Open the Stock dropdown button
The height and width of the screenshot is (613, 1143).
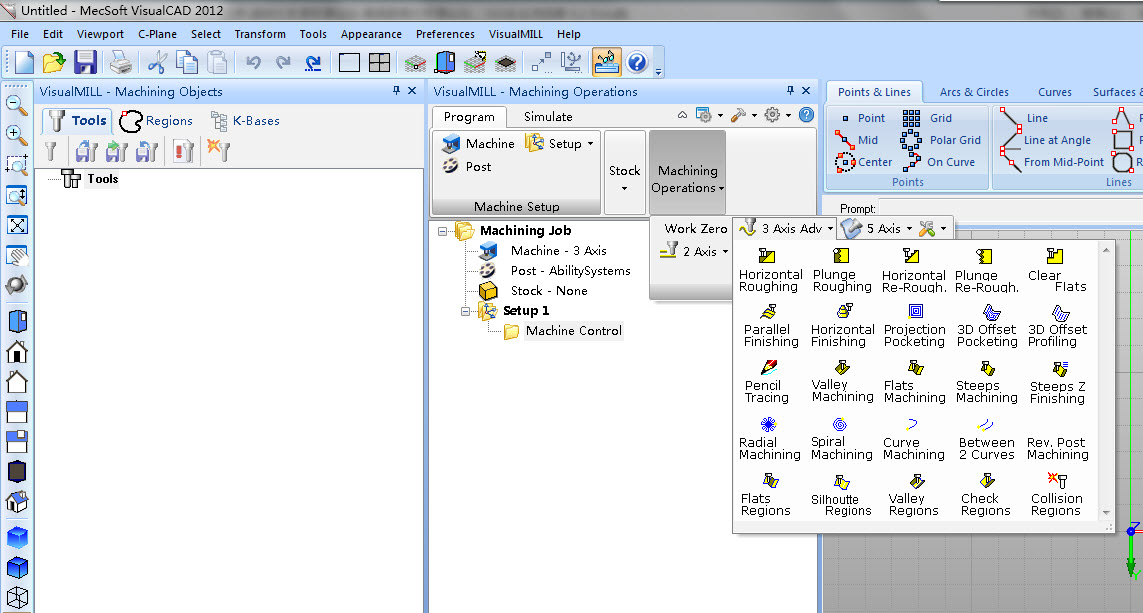click(x=625, y=172)
